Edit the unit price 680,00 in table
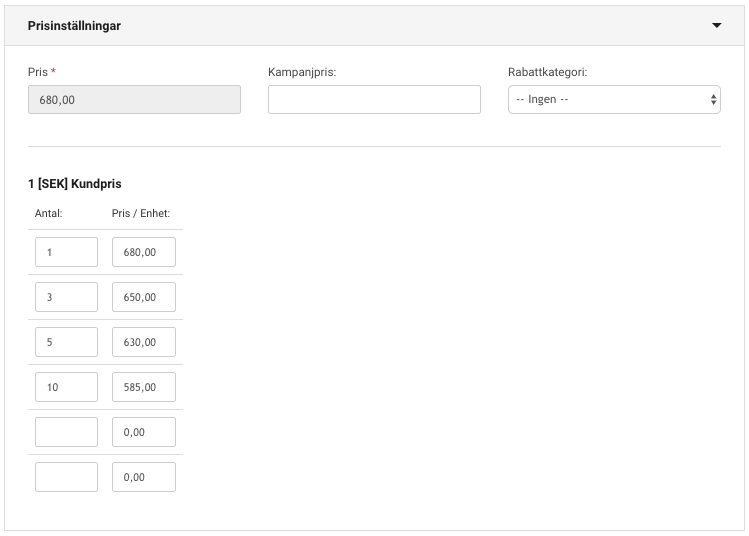This screenshot has height=536, width=749. point(144,252)
